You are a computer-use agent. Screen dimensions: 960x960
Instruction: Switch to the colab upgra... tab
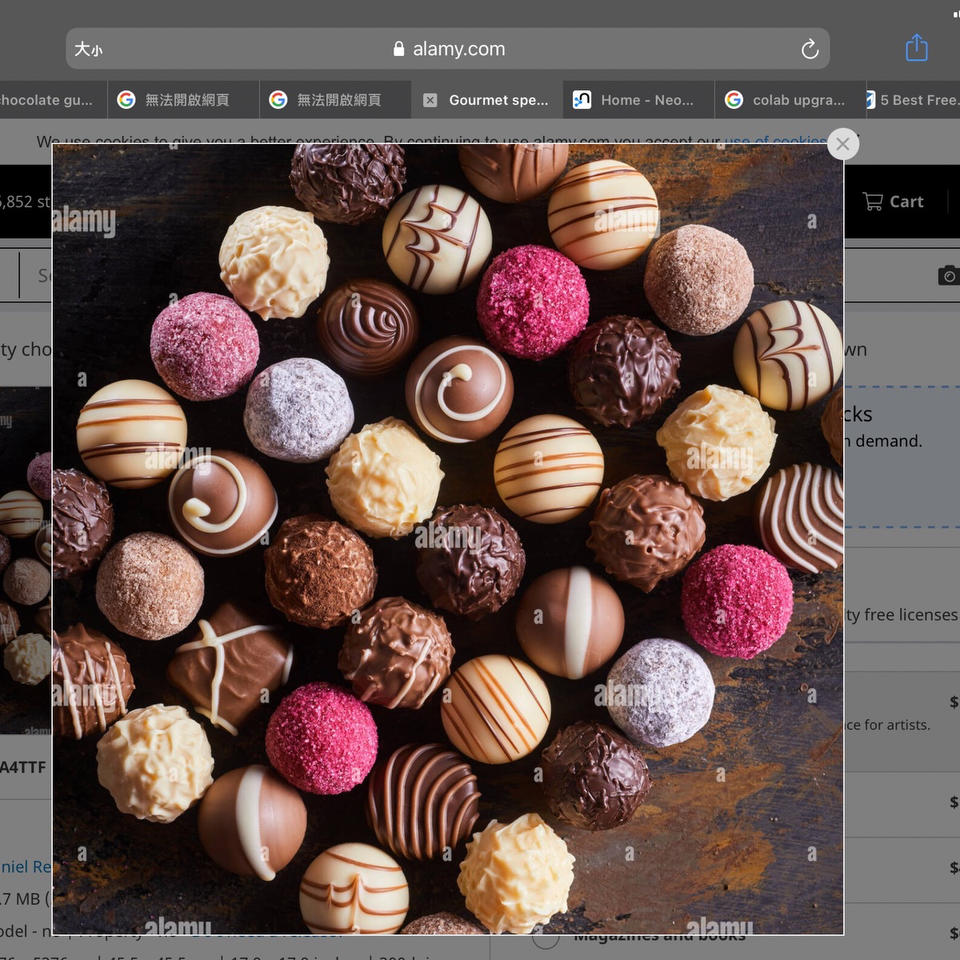point(790,100)
